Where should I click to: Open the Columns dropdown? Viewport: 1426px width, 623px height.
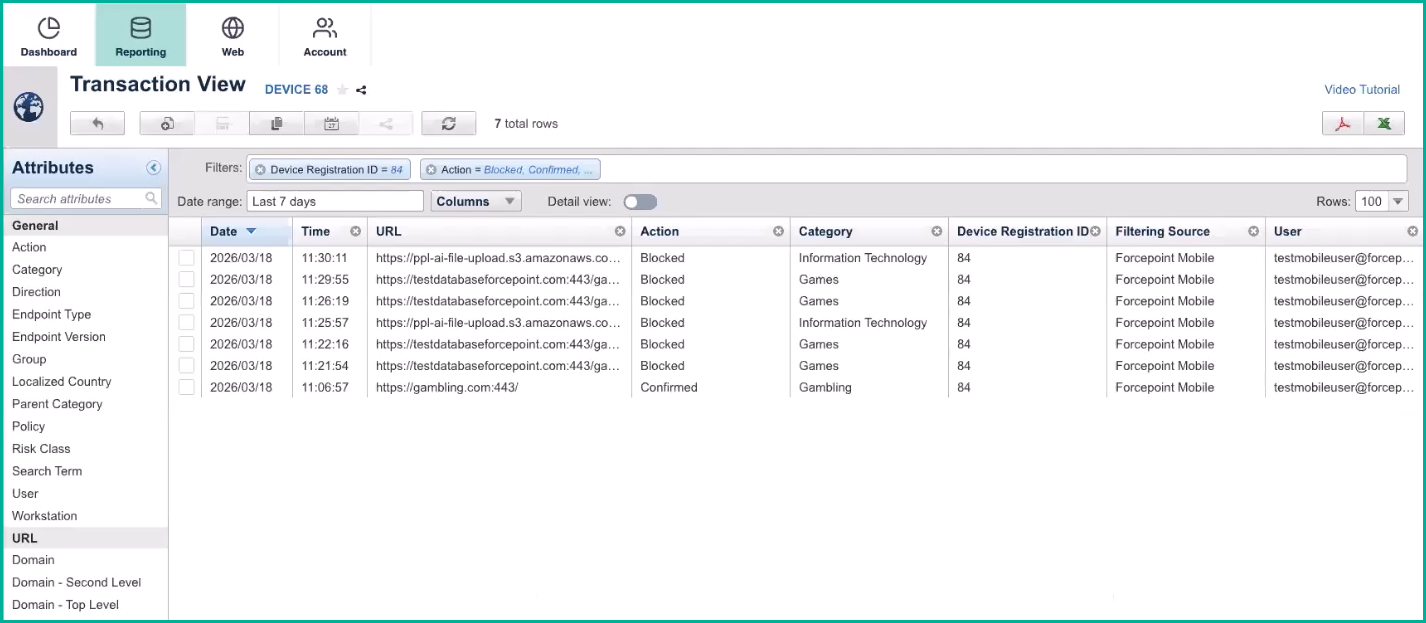476,202
